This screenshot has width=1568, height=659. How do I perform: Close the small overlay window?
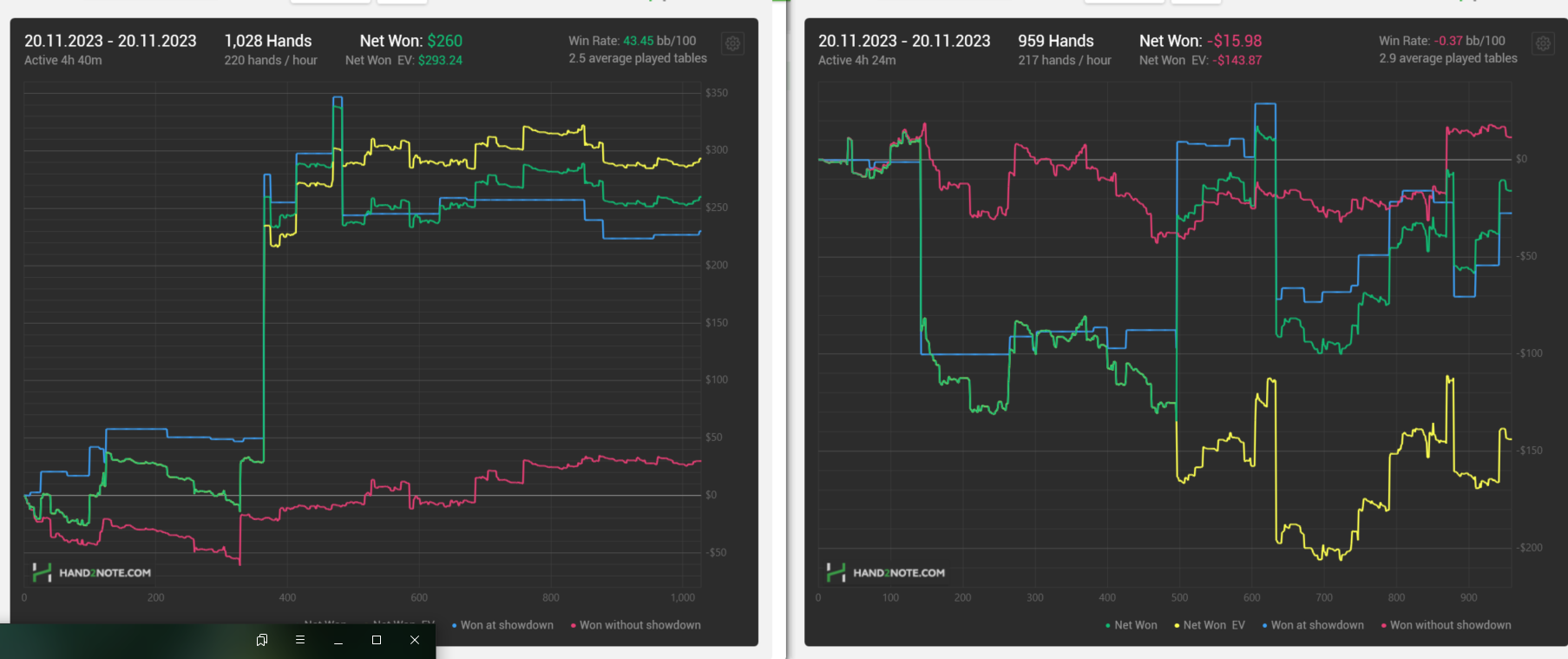(415, 640)
